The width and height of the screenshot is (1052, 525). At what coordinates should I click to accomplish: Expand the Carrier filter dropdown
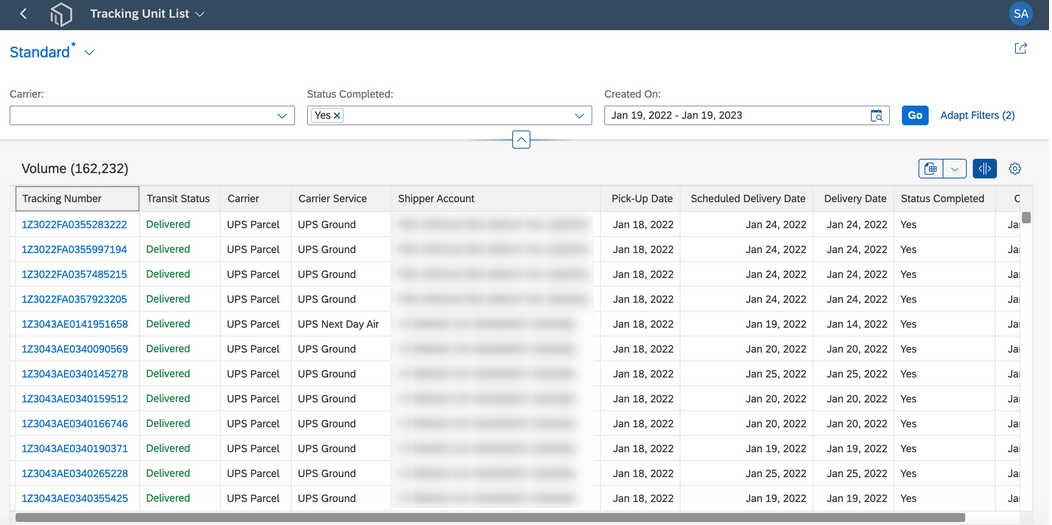click(282, 116)
